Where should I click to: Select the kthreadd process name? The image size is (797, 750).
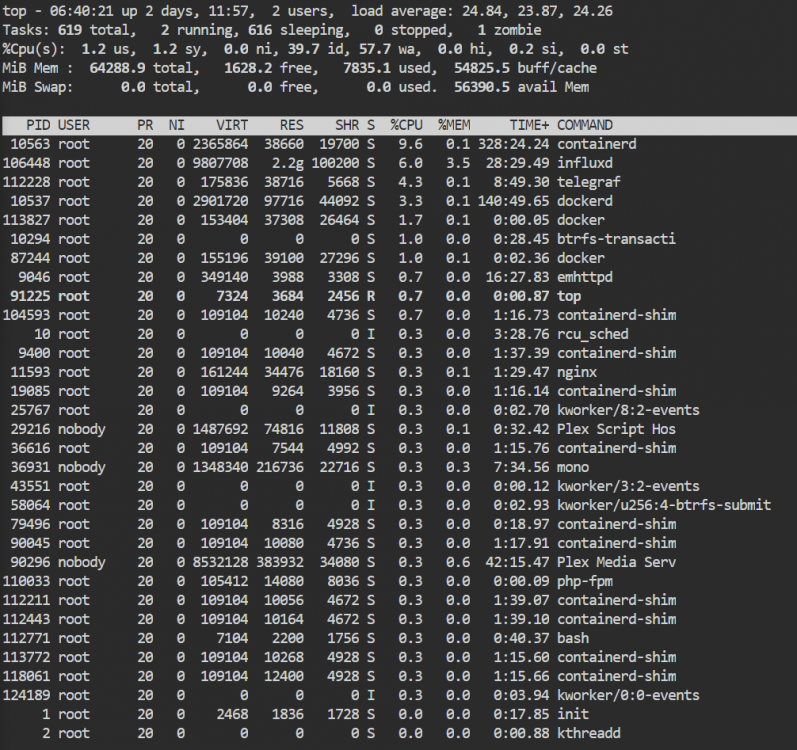tap(589, 733)
